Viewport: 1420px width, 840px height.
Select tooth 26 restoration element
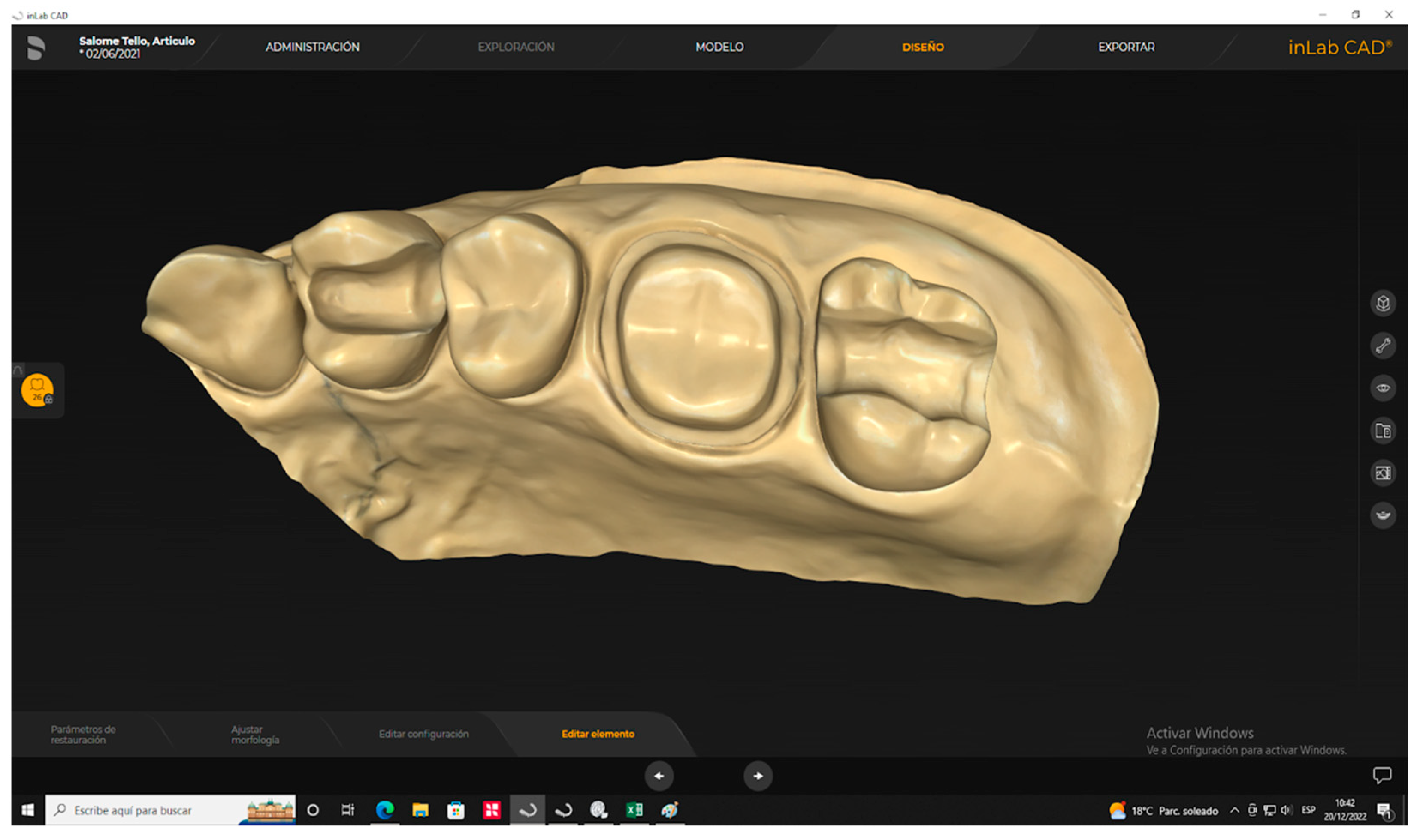click(37, 390)
